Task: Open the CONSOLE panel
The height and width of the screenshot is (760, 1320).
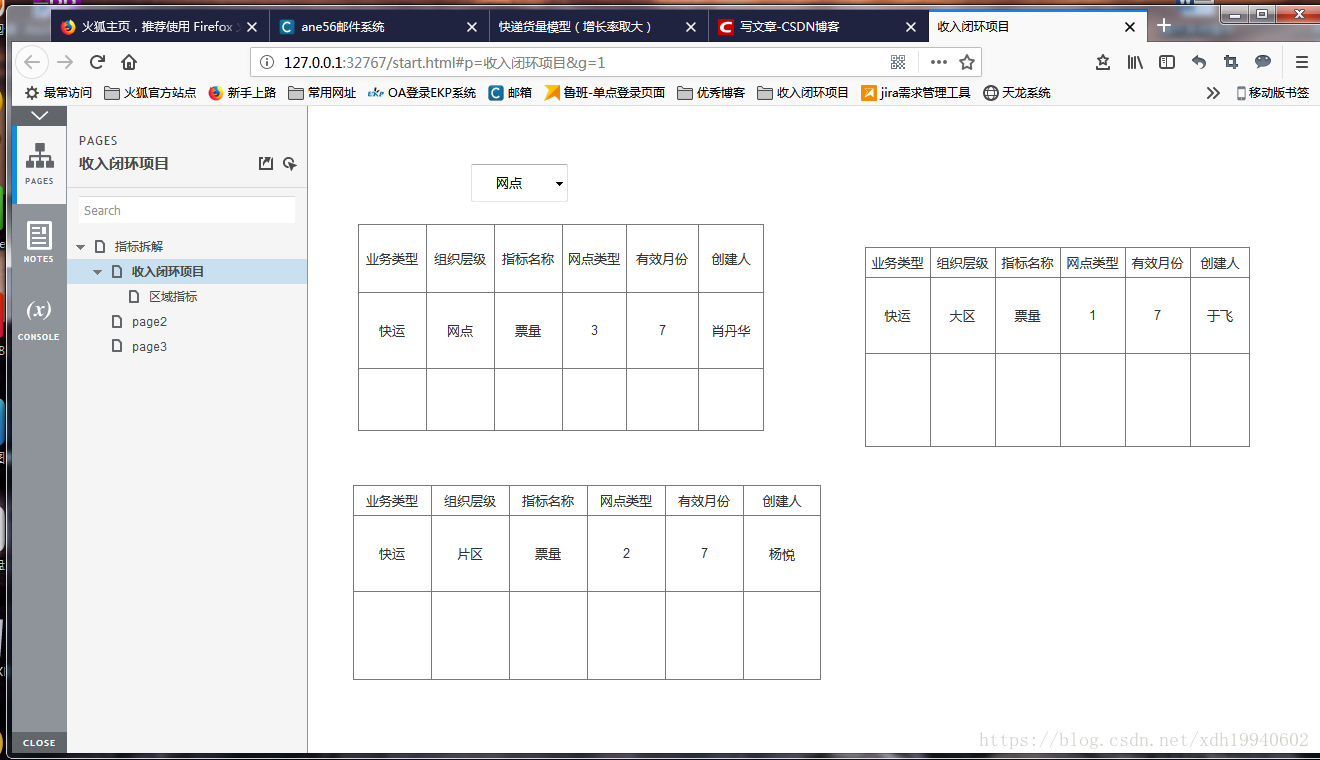Action: 39,320
